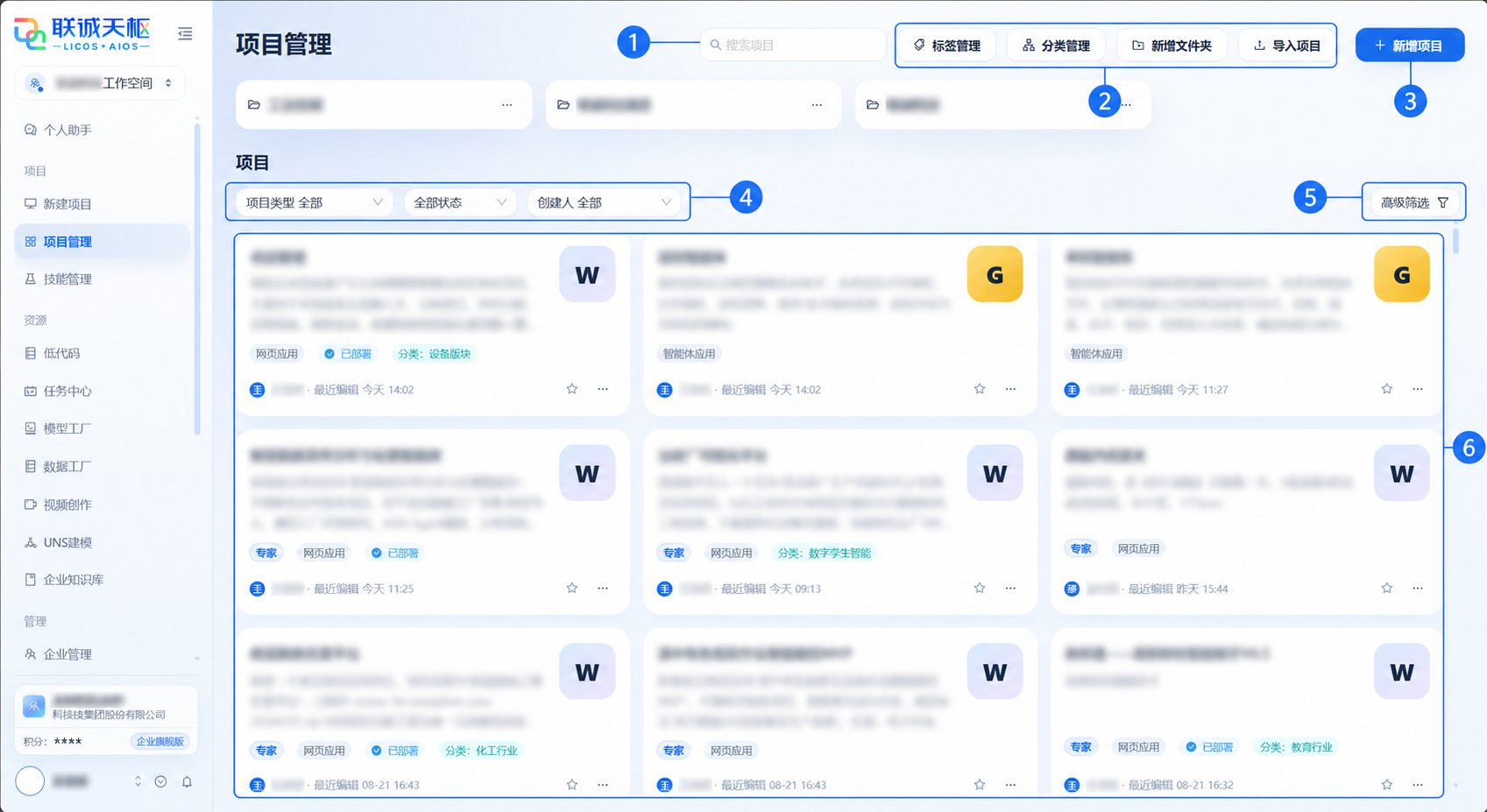
Task: Open more options on project edited 今天 11:27
Action: [x=1418, y=389]
